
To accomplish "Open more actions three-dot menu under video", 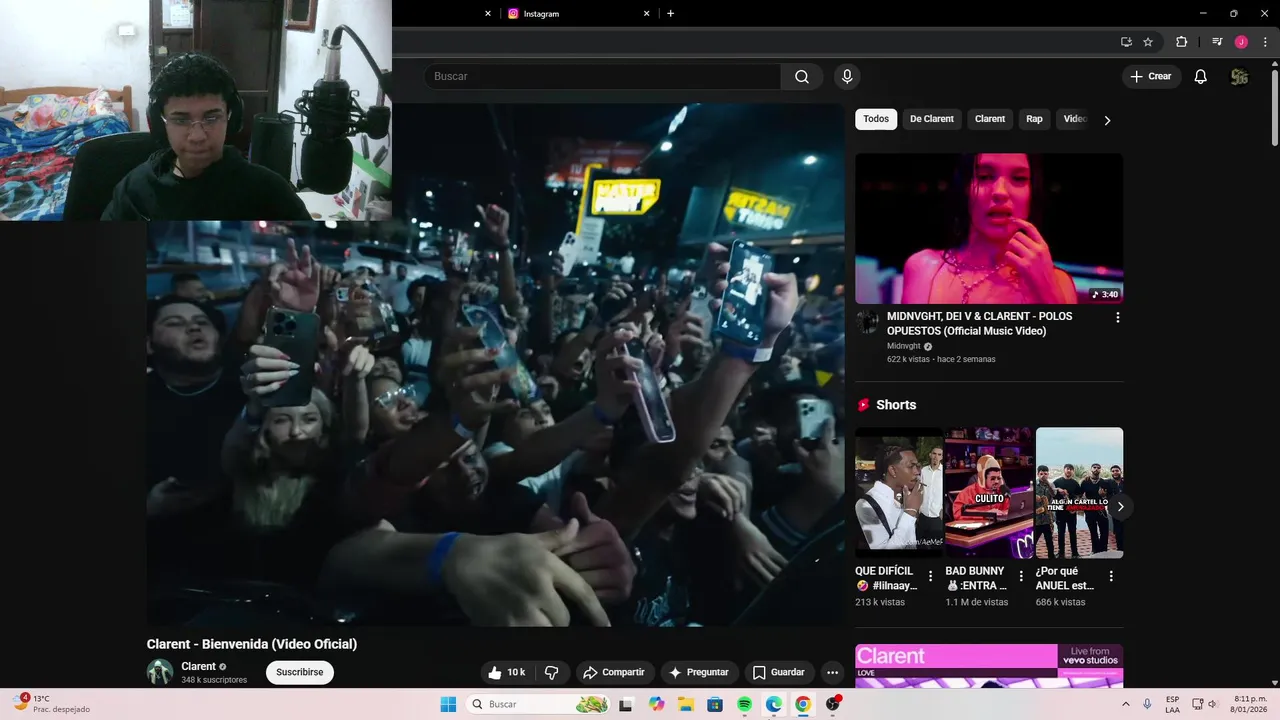I will pyautogui.click(x=832, y=673).
